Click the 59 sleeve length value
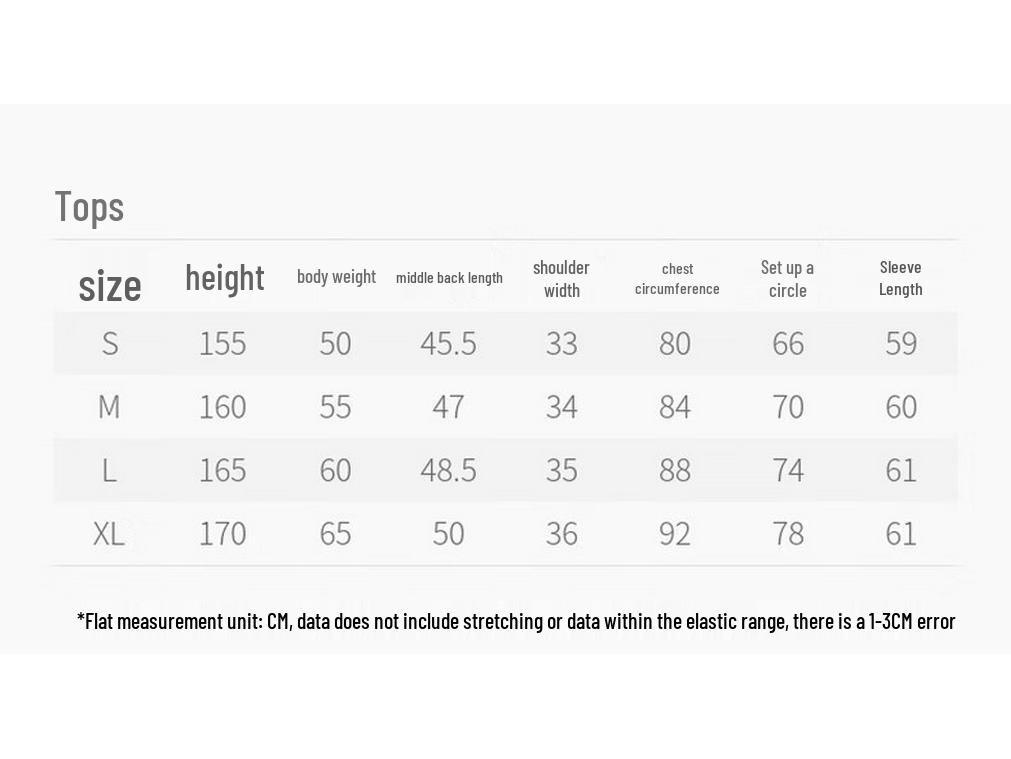The image size is (1011, 759). [x=901, y=344]
